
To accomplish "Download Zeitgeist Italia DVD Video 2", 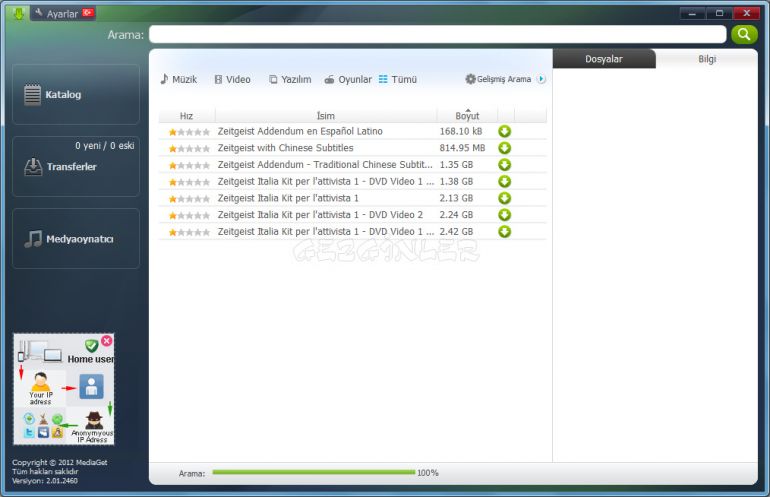I will (504, 215).
